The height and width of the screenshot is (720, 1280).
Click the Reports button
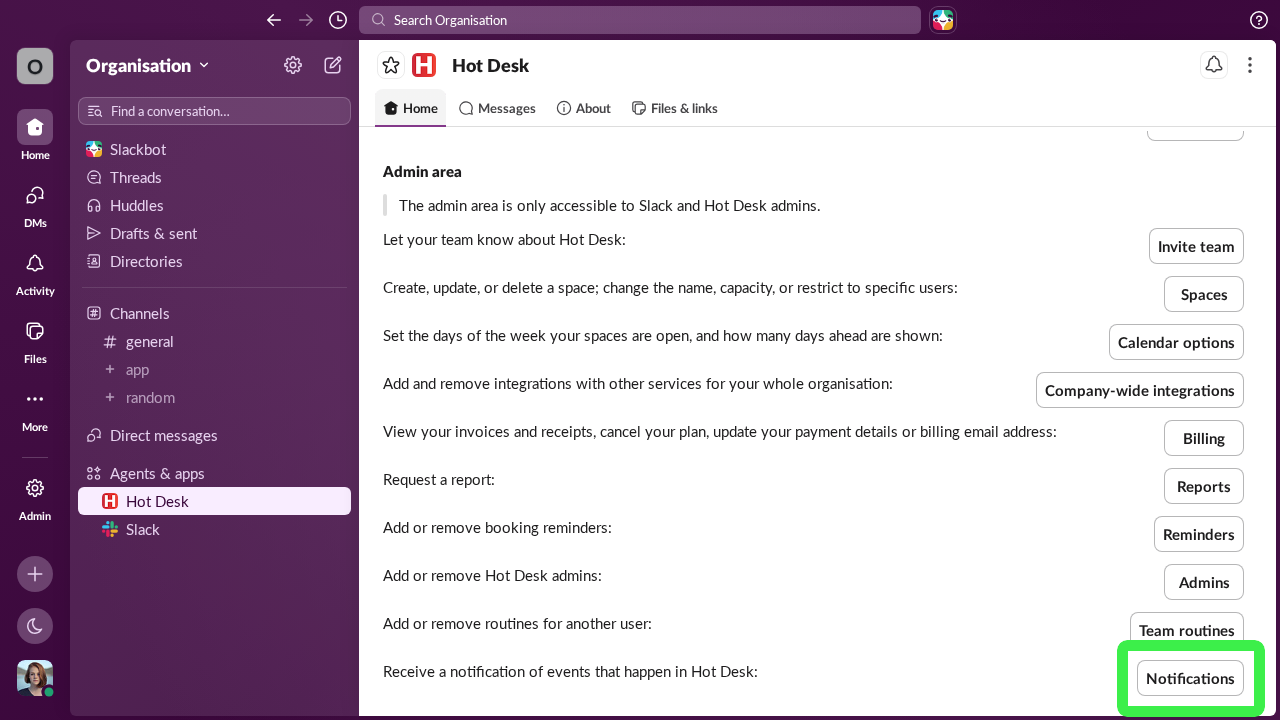[1204, 486]
